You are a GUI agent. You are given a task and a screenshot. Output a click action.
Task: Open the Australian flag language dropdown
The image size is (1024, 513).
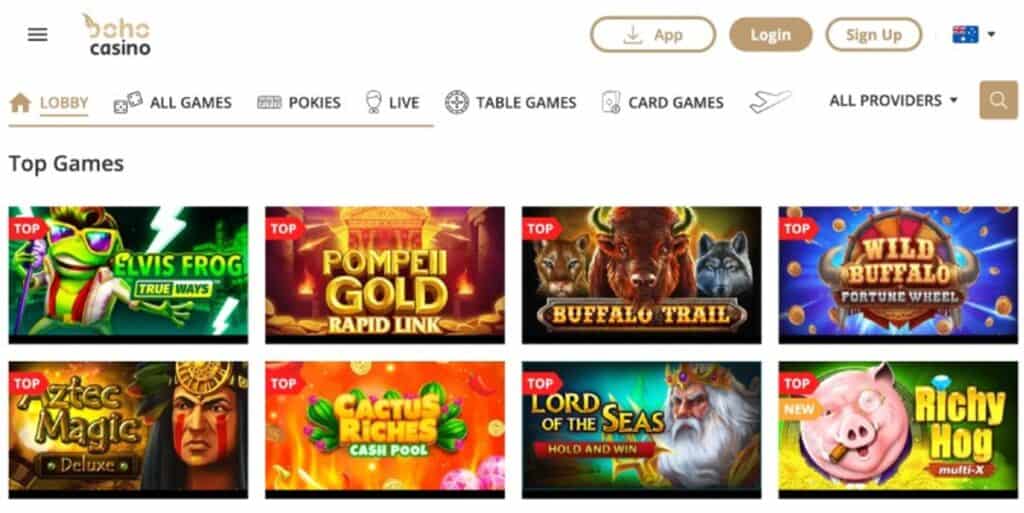coord(973,35)
